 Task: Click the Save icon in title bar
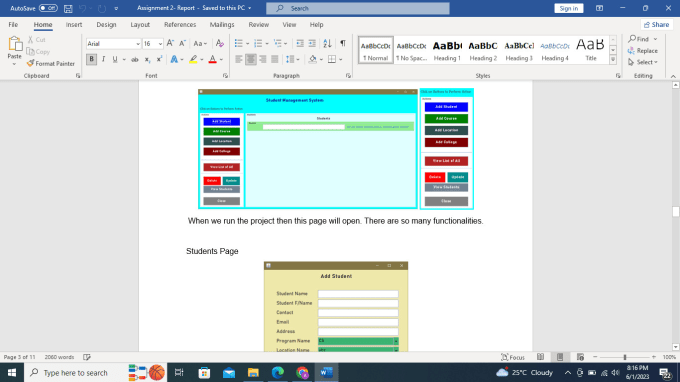click(68, 8)
